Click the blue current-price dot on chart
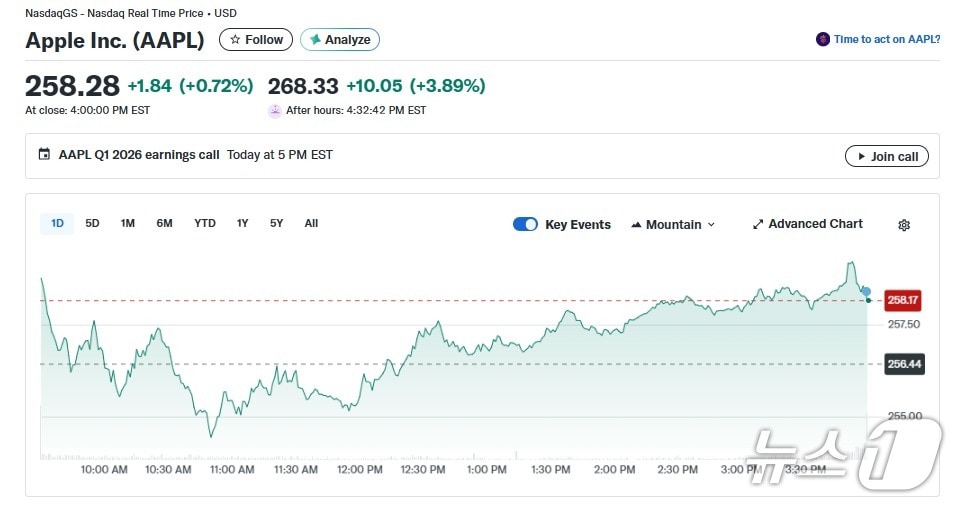This screenshot has height=505, width=957. (x=866, y=291)
